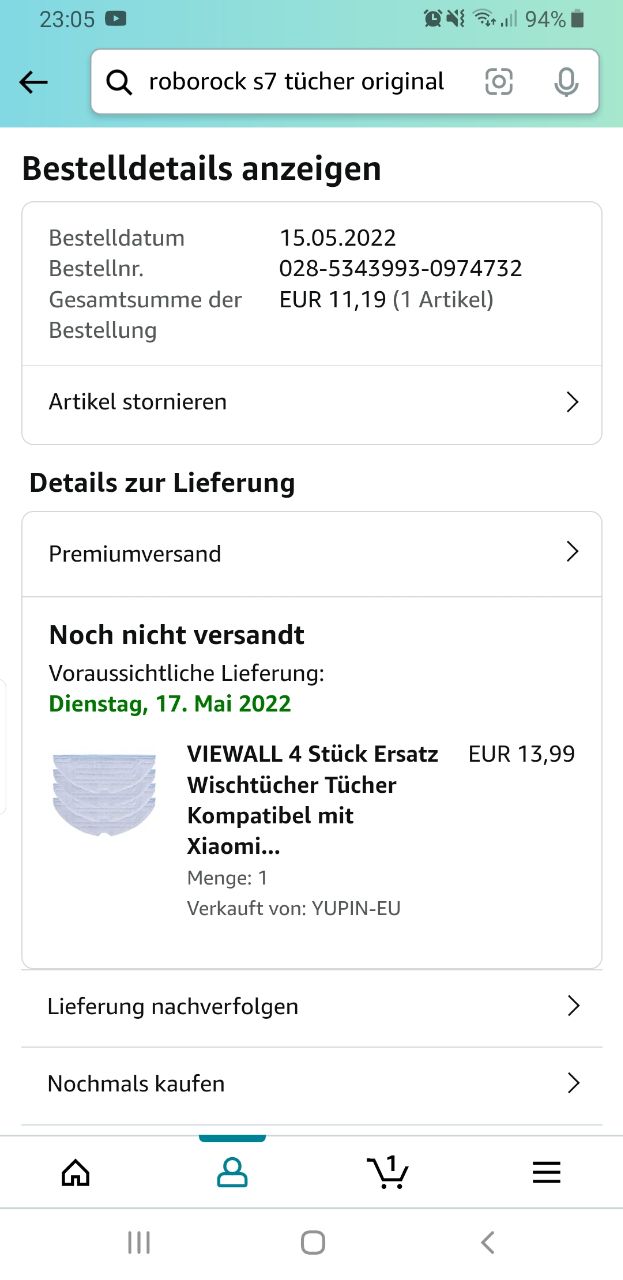Open the shopping cart

point(388,1172)
